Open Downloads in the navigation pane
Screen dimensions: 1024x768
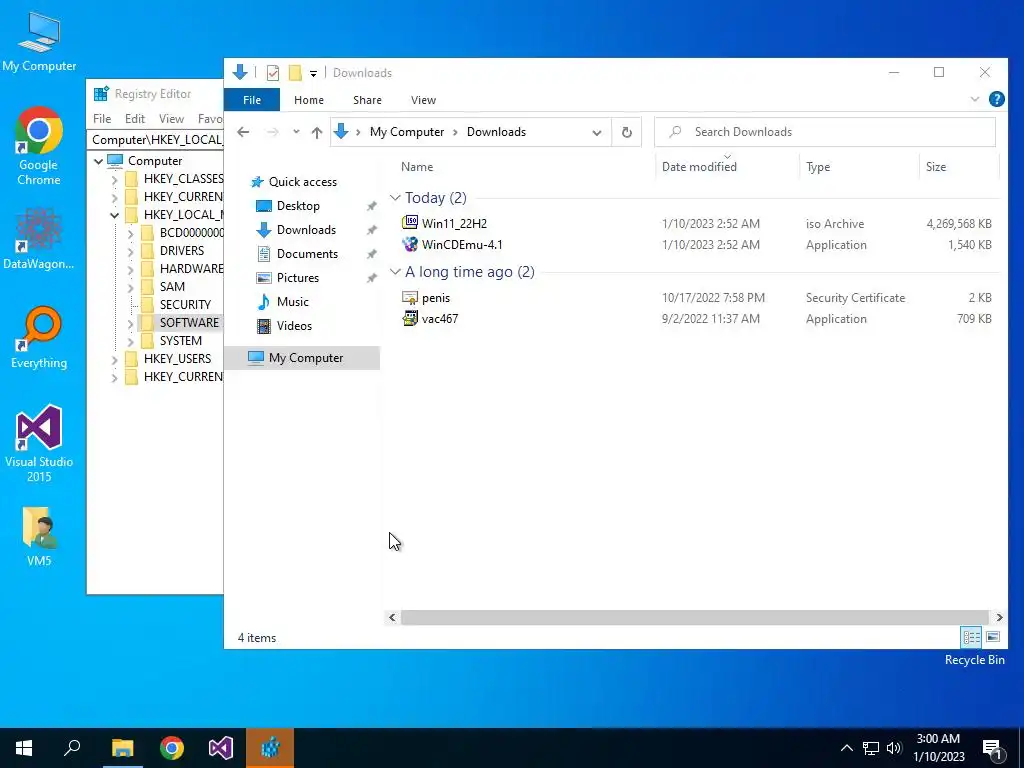point(306,230)
